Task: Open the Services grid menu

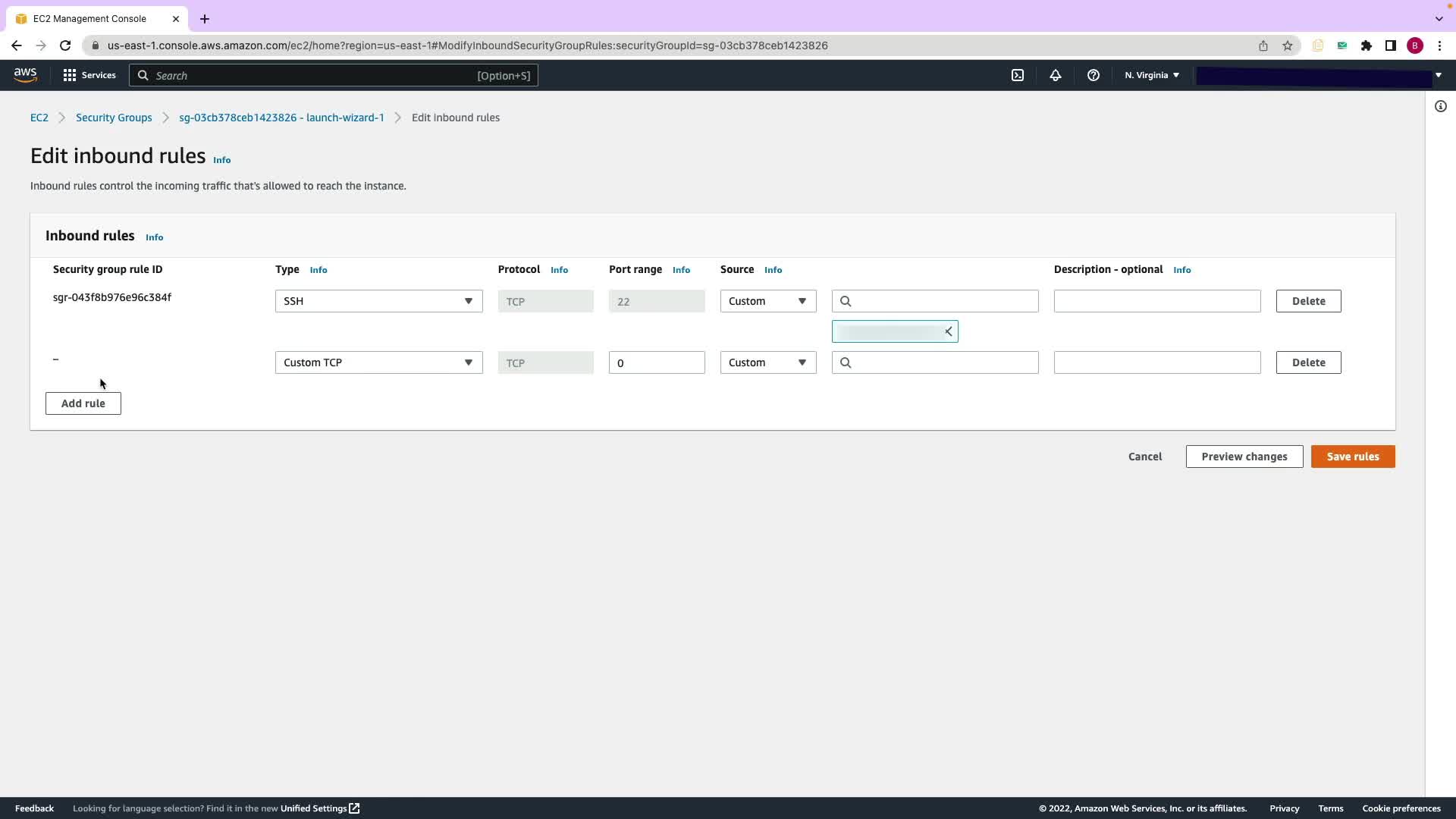Action: [x=89, y=75]
